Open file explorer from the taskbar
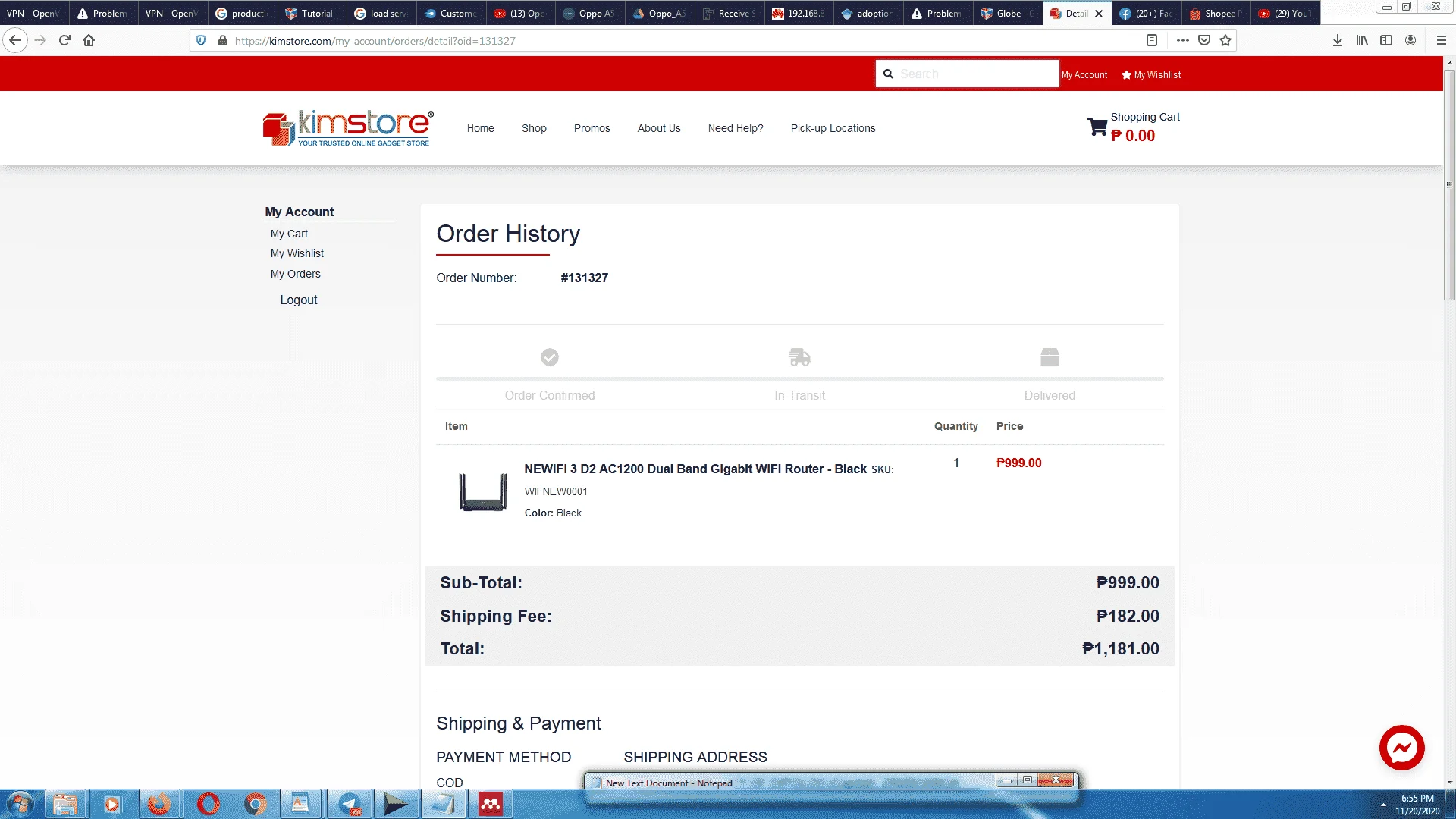This screenshot has width=1456, height=819. 65,804
